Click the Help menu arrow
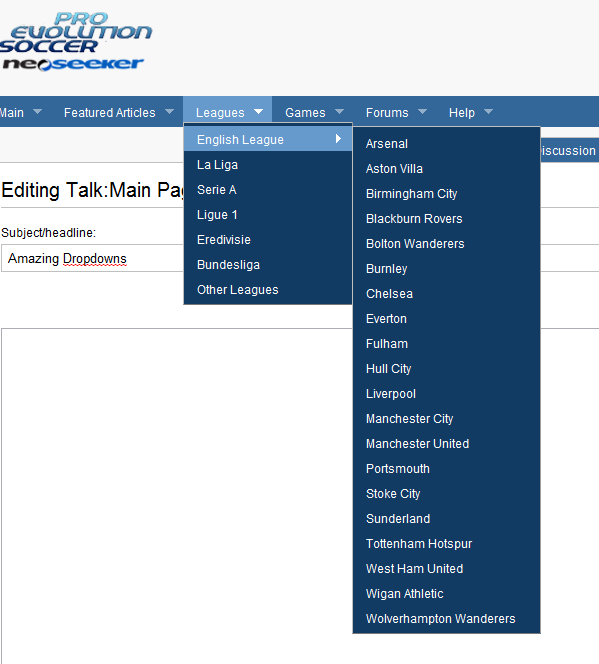This screenshot has width=599, height=664. point(488,111)
